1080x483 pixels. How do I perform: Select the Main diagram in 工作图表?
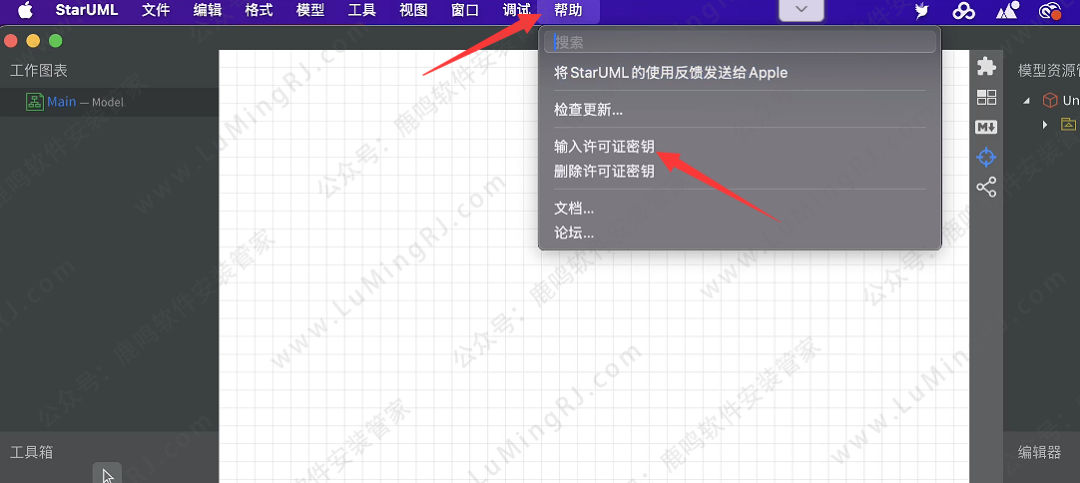(x=109, y=102)
